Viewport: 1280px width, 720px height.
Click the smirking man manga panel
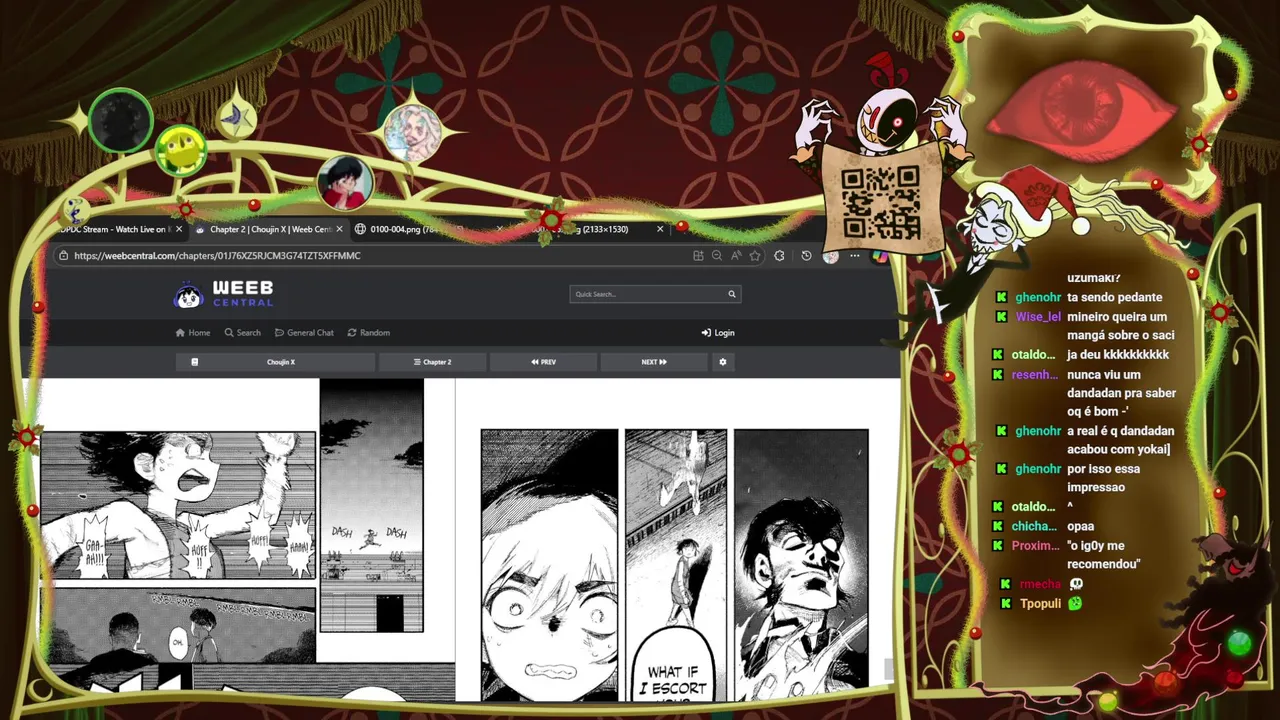point(801,565)
